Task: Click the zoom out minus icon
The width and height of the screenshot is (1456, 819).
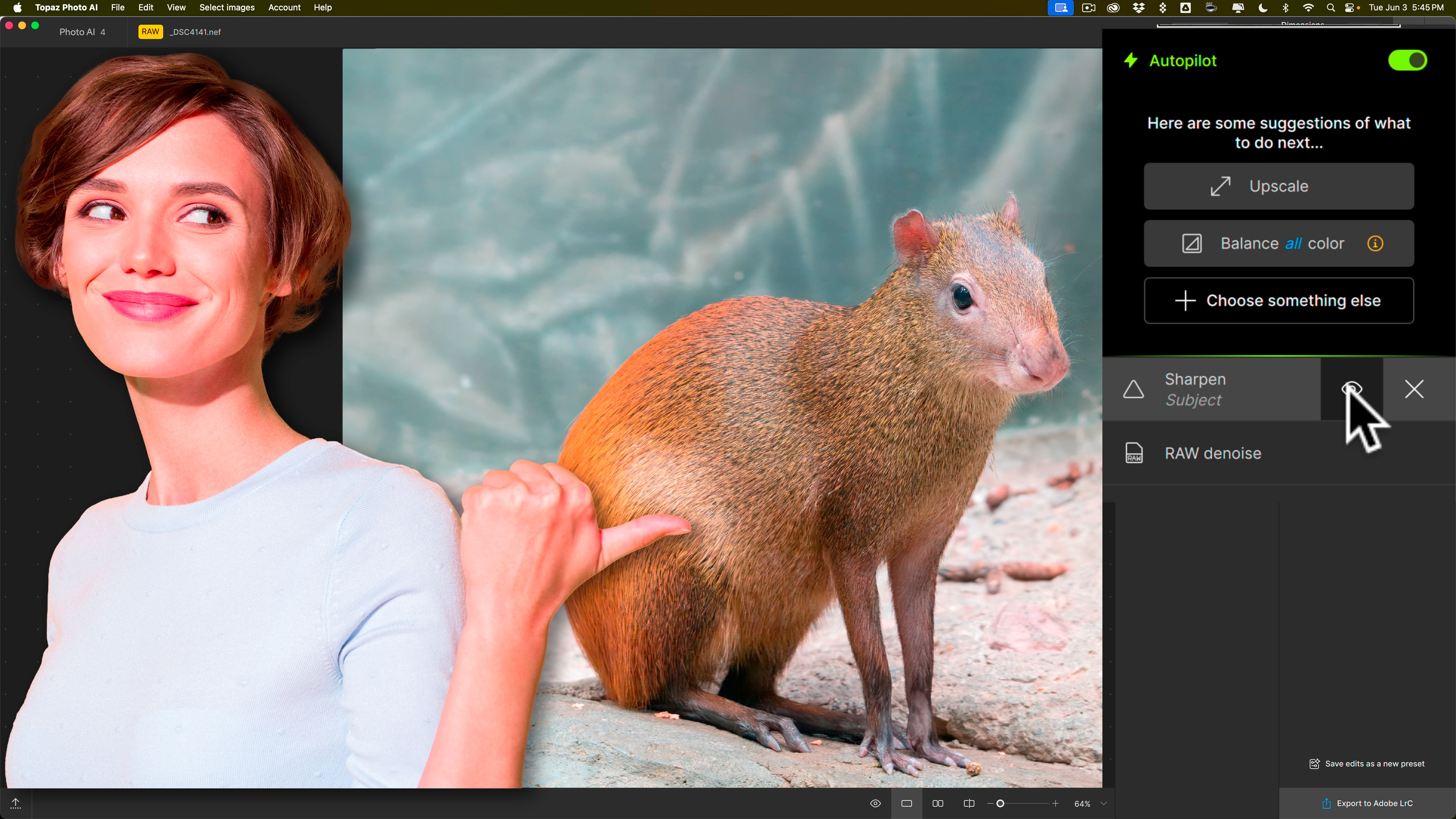Action: point(990,803)
